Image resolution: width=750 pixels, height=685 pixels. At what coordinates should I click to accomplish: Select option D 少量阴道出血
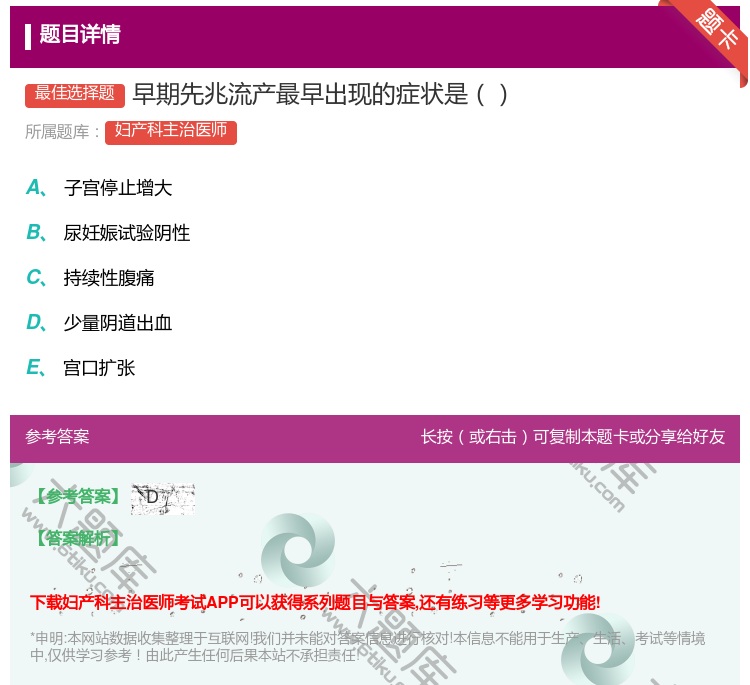pos(99,323)
